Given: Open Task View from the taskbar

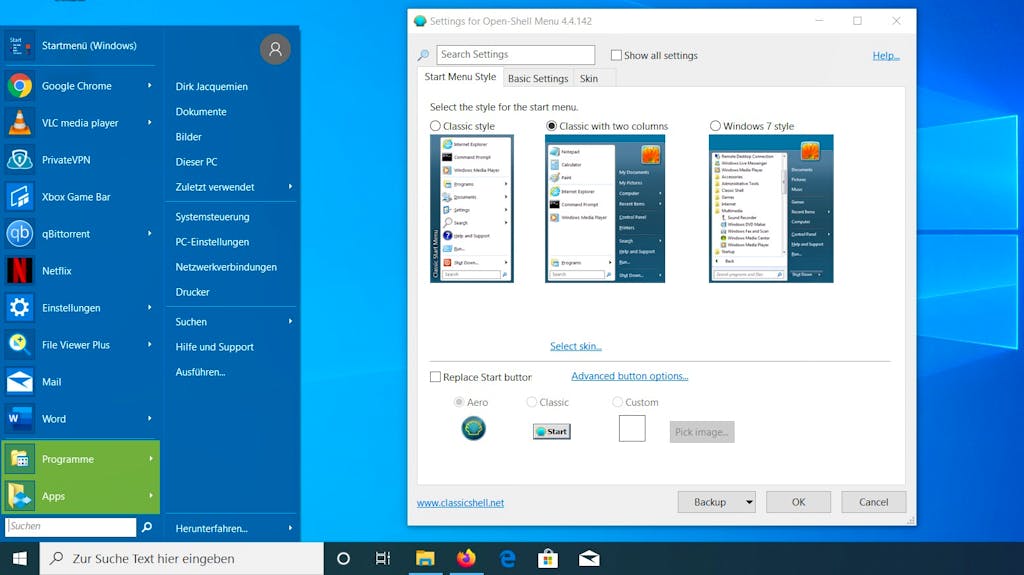Looking at the screenshot, I should tap(383, 559).
